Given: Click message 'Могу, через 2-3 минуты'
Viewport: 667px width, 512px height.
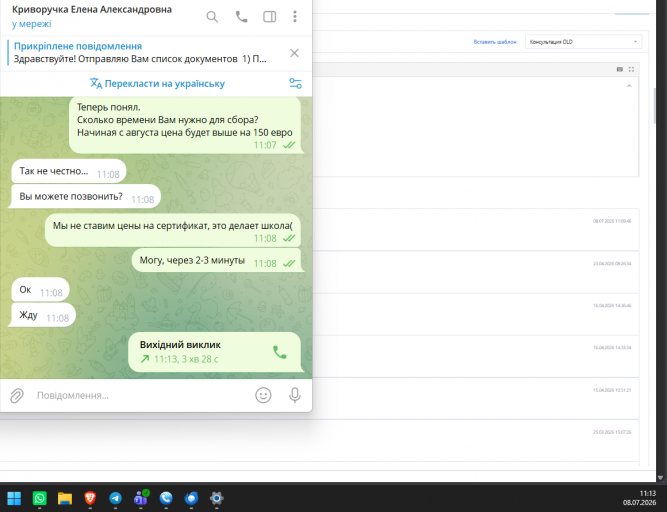Looking at the screenshot, I should (x=217, y=260).
